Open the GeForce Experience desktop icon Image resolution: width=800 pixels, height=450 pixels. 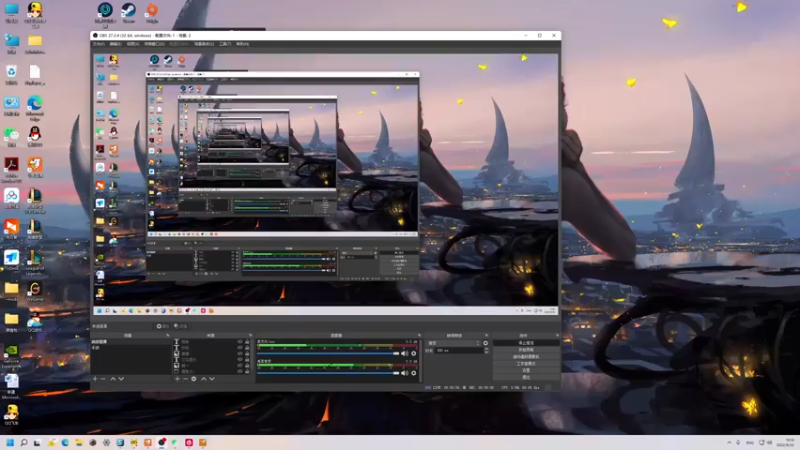11,356
